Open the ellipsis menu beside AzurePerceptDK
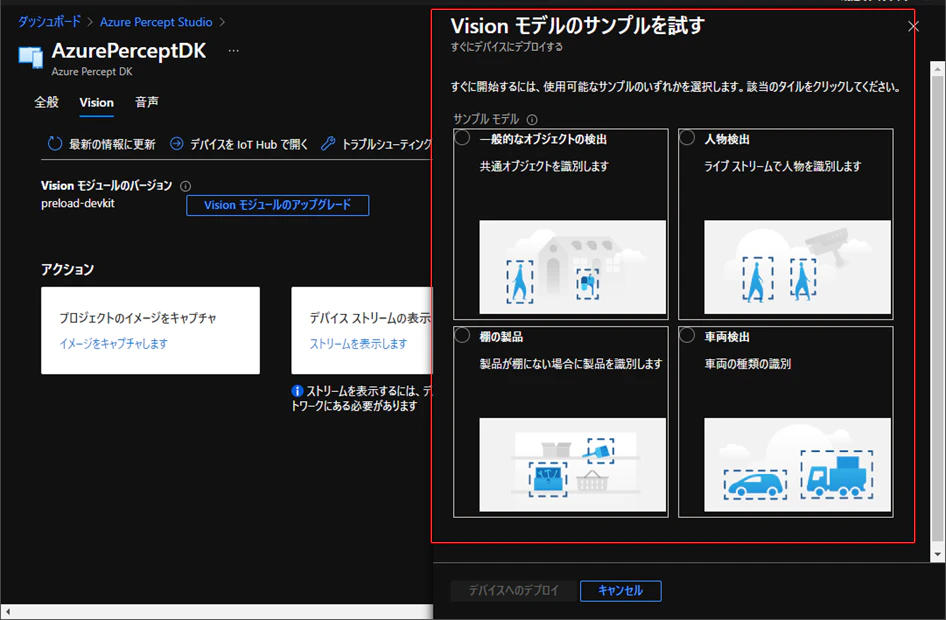This screenshot has height=620, width=946. [x=233, y=51]
